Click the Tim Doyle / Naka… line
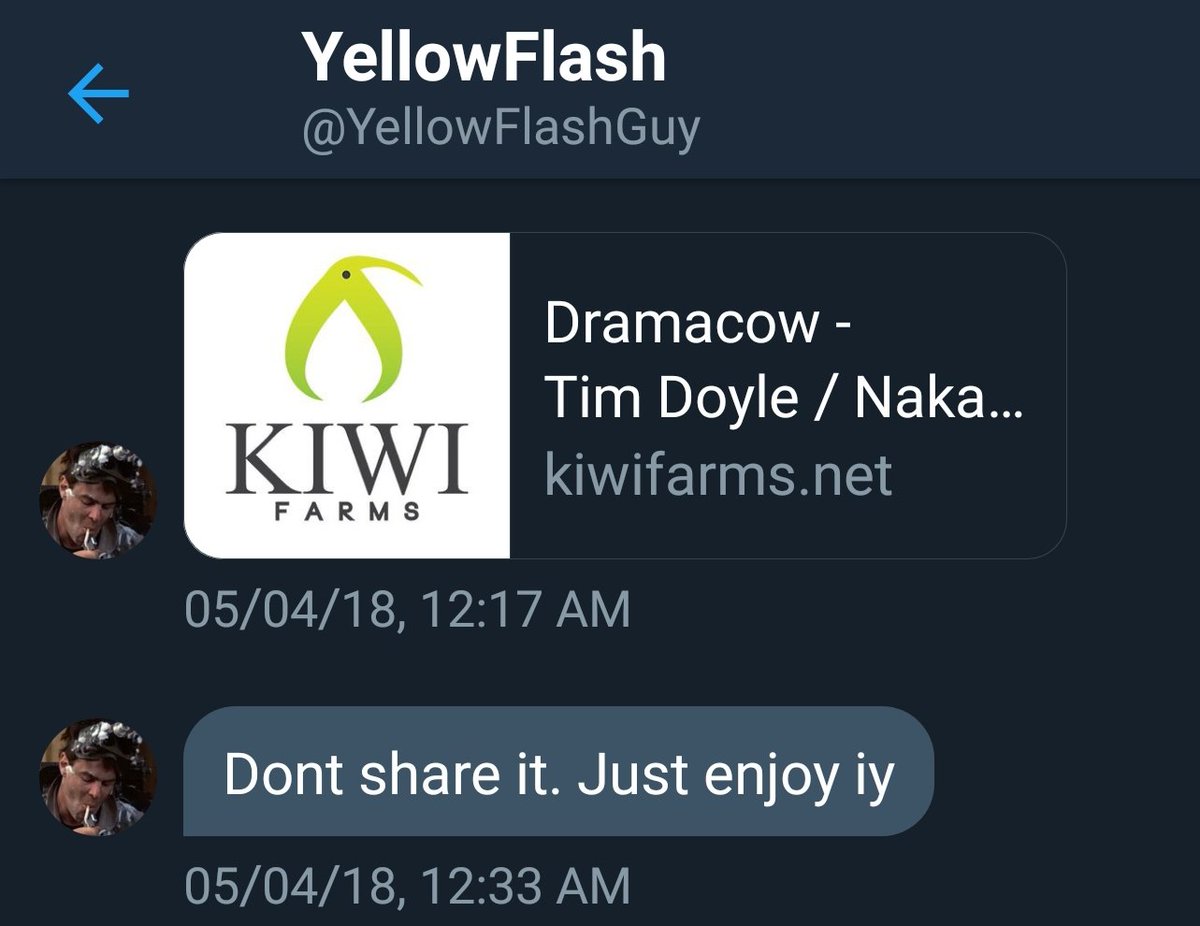1200x926 pixels. coord(784,398)
